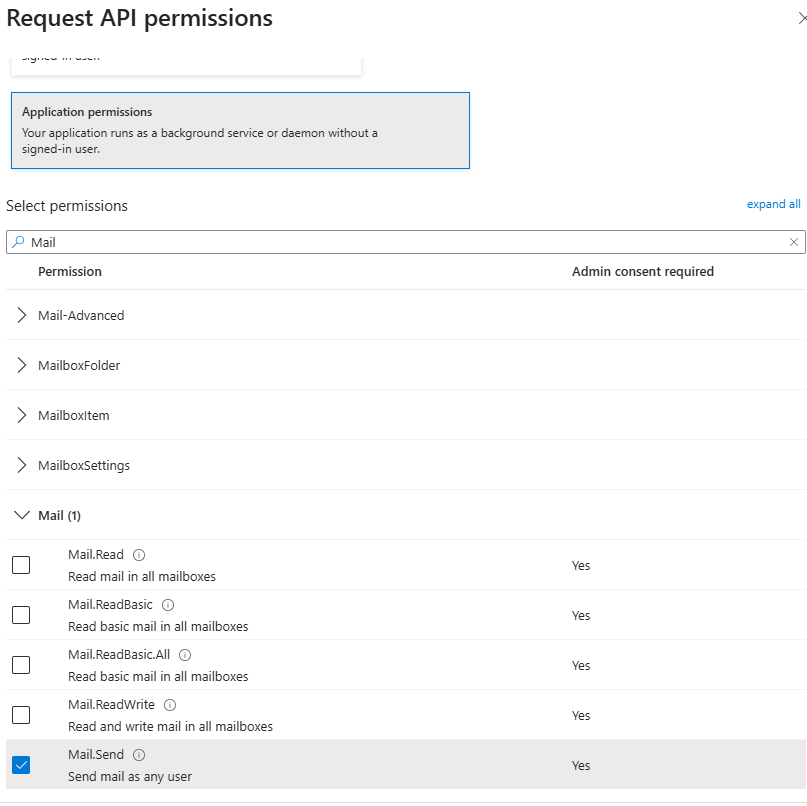Enable the Mail.ReadBasic permission checkbox
Viewport: 807px width, 806px height.
tap(21, 615)
